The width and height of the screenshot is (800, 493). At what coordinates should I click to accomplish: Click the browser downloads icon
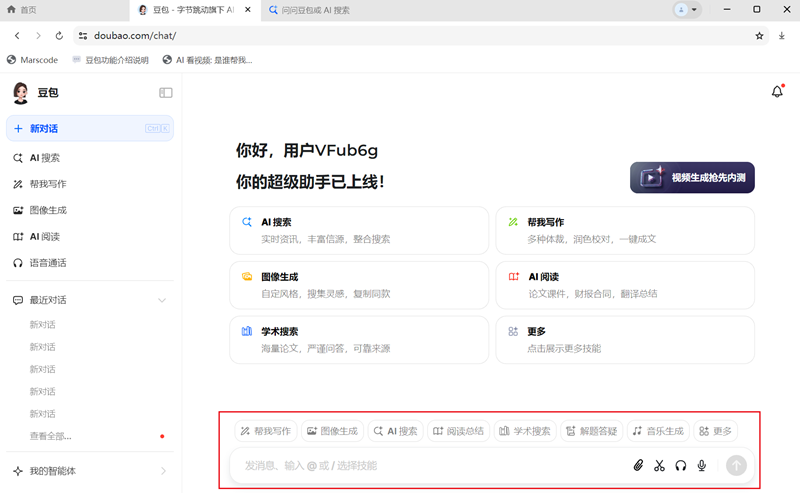(x=782, y=35)
